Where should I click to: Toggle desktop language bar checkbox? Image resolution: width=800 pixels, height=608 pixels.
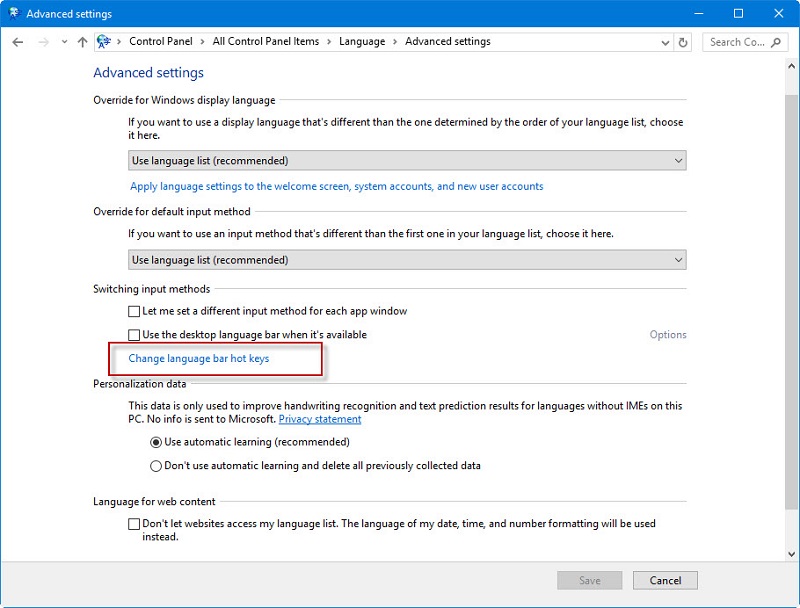tap(134, 335)
